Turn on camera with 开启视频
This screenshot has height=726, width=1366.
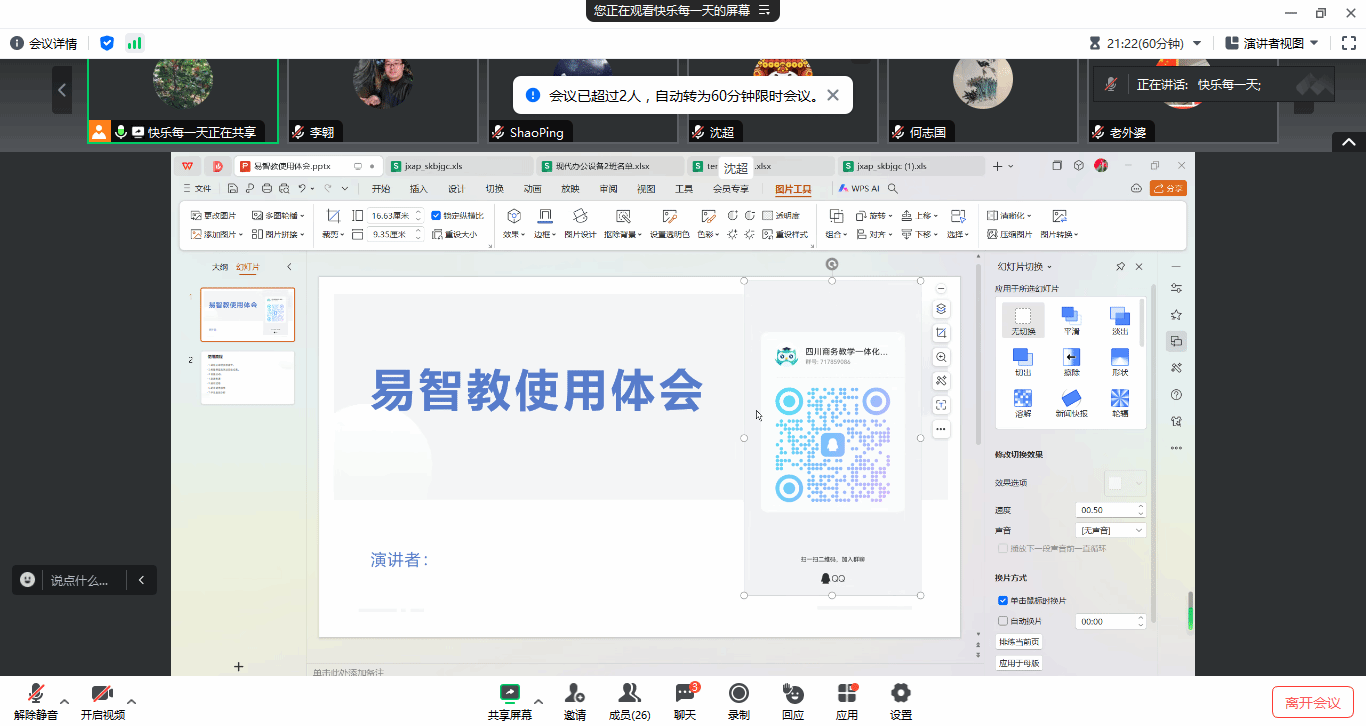pyautogui.click(x=102, y=695)
